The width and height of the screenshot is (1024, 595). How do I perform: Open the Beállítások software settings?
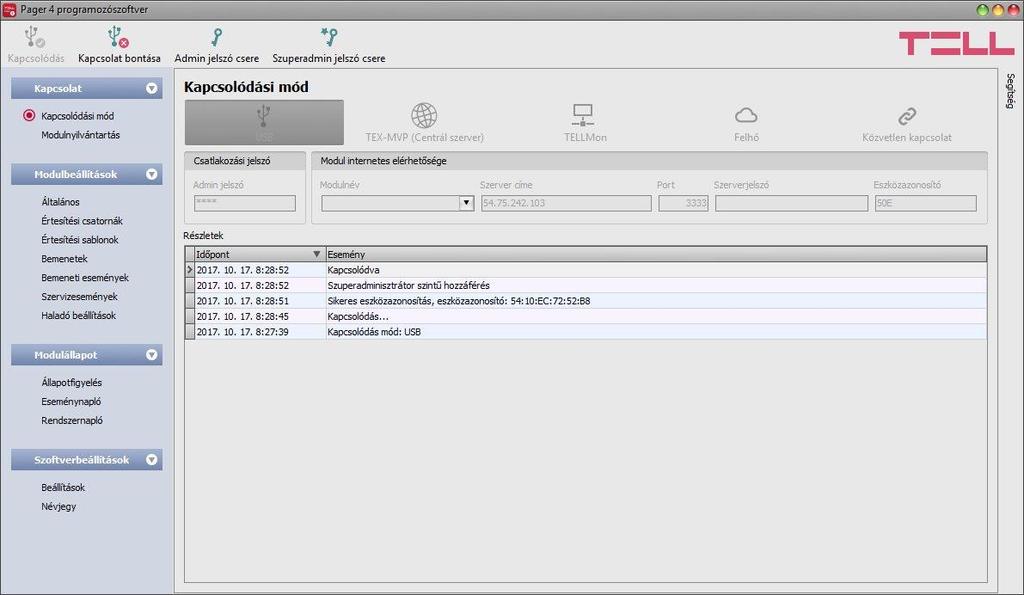click(63, 487)
